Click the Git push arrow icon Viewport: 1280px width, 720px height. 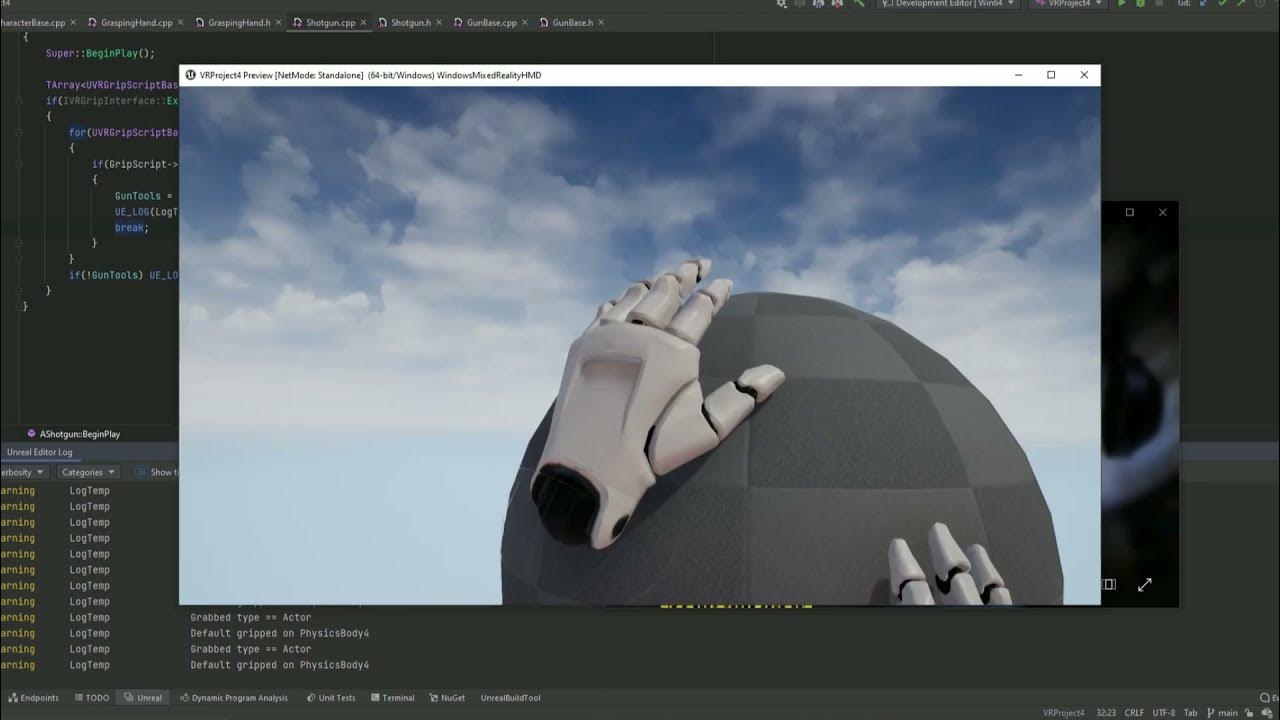click(1239, 4)
